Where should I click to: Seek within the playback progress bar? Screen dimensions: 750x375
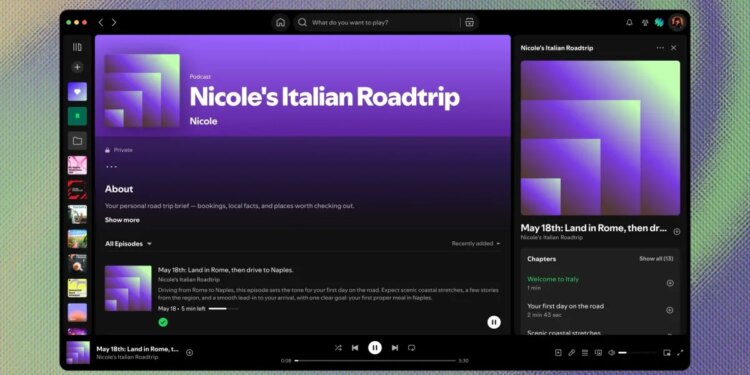tap(375, 361)
